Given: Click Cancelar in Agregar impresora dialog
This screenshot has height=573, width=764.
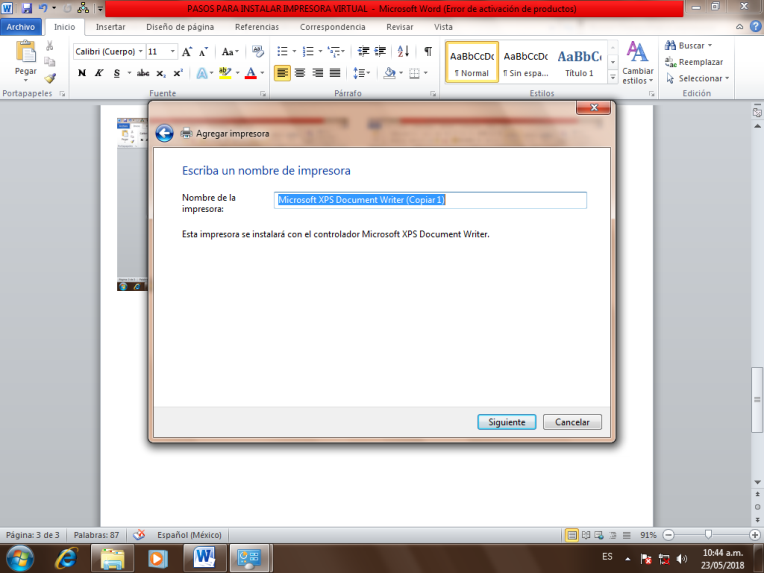Looking at the screenshot, I should tap(572, 422).
